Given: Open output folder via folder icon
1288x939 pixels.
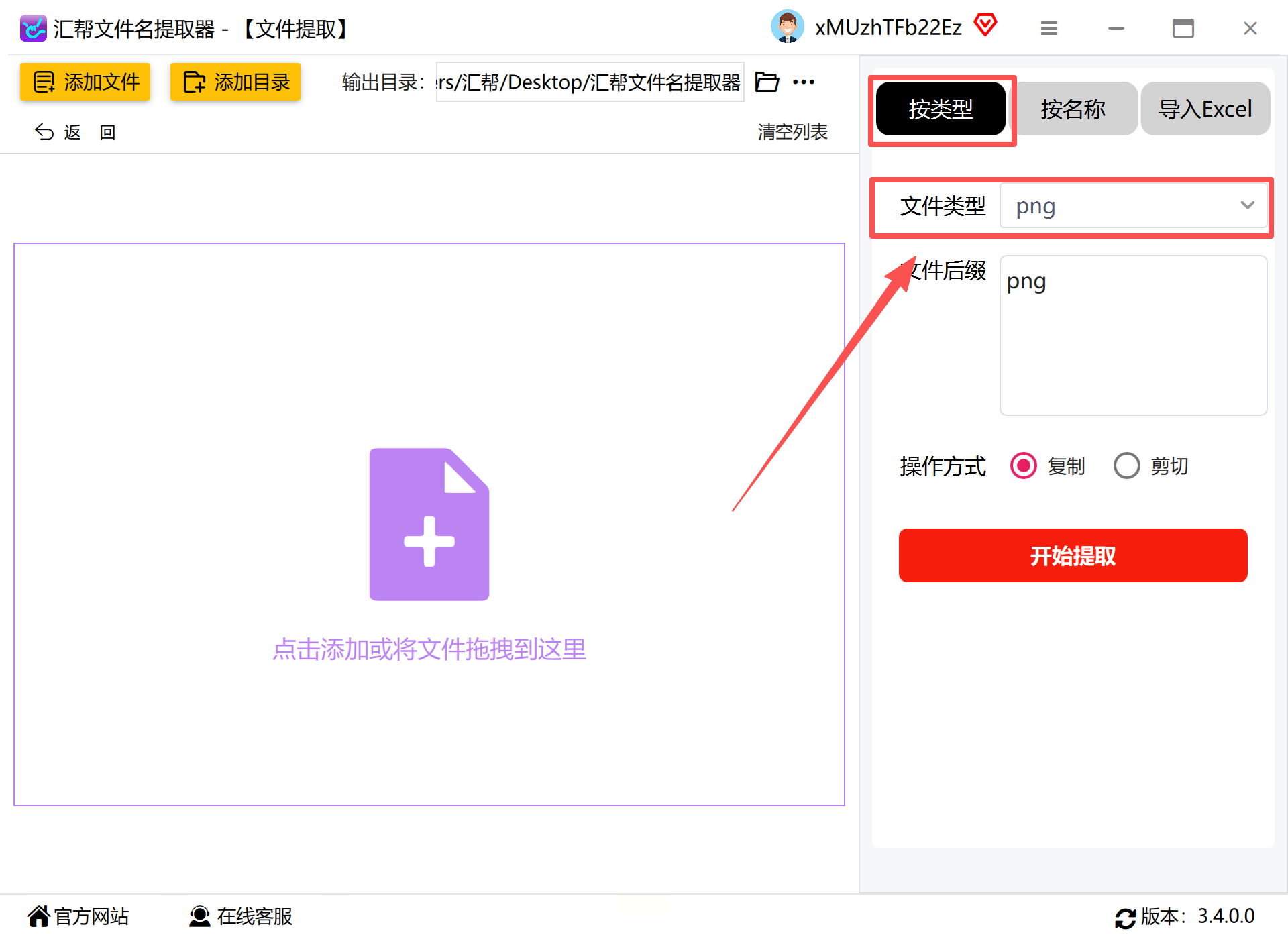Looking at the screenshot, I should (767, 82).
